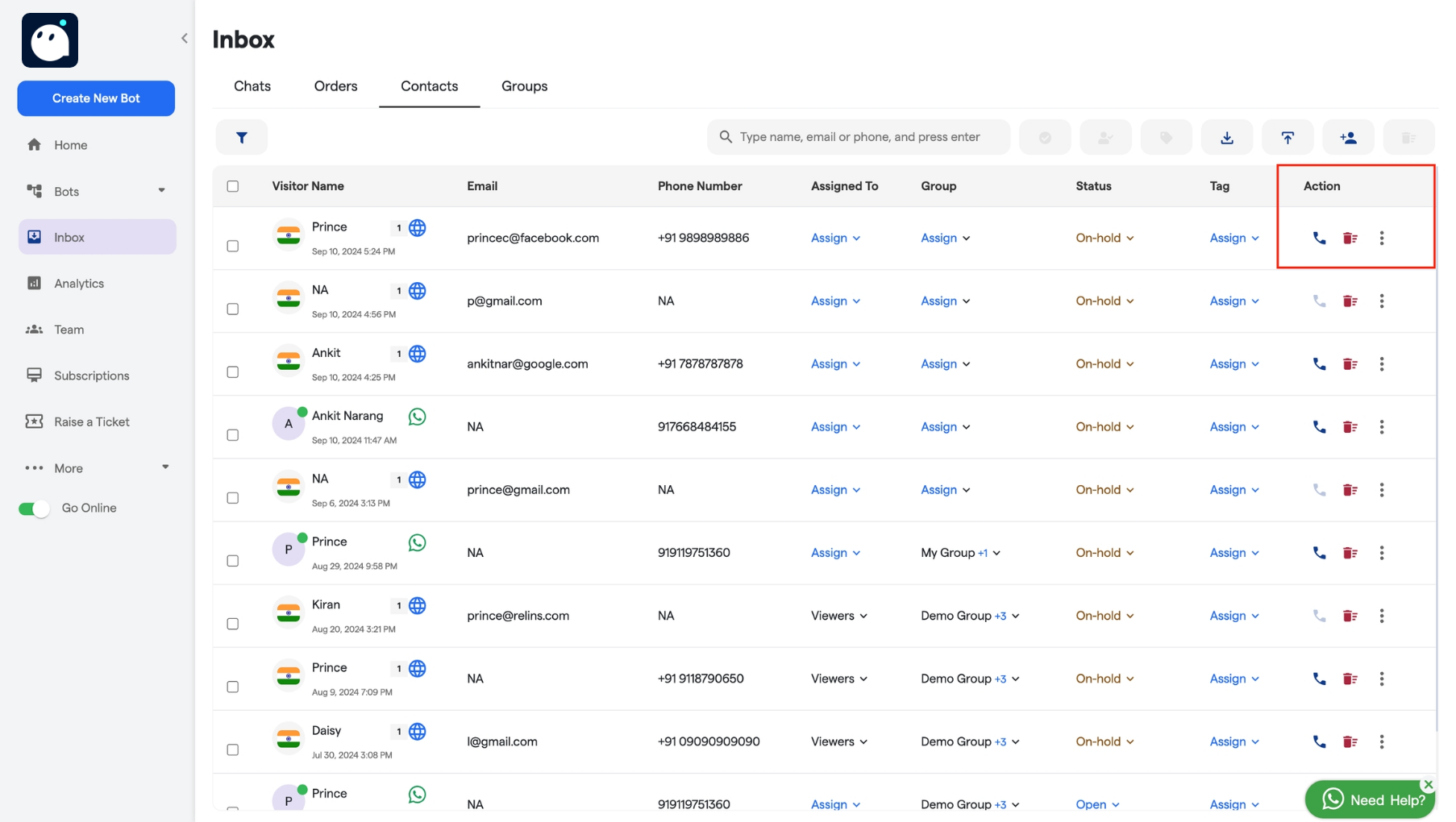Click the add contact person icon
The image size is (1456, 822).
[x=1349, y=138]
